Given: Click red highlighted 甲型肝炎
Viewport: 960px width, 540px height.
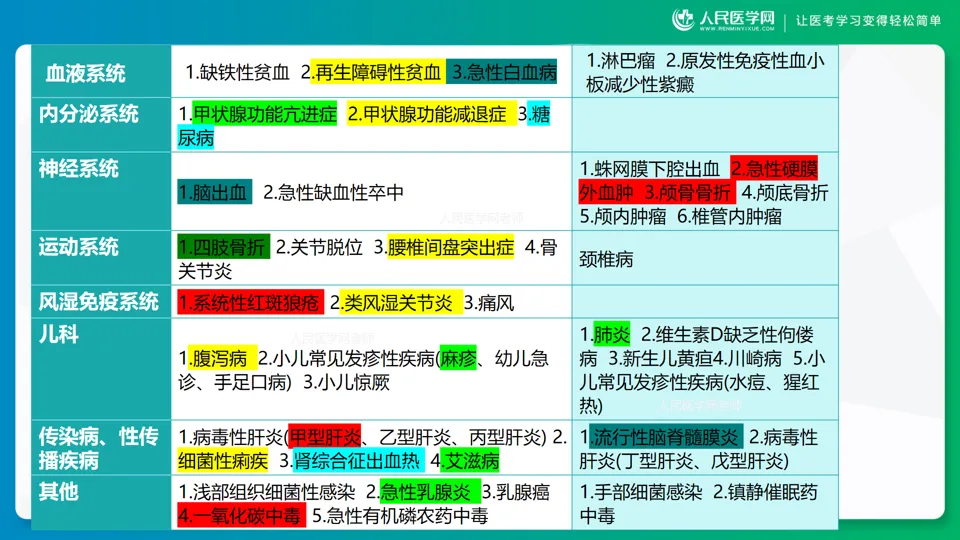Looking at the screenshot, I should tap(324, 437).
